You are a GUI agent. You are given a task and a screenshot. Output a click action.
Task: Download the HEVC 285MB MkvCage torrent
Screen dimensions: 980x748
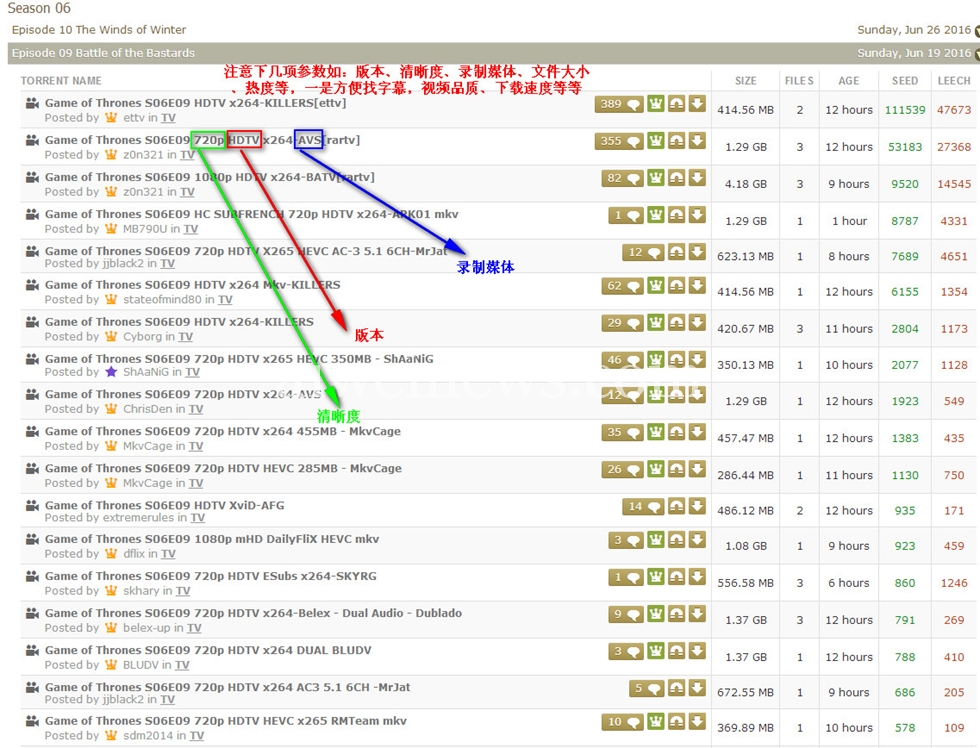tap(697, 469)
